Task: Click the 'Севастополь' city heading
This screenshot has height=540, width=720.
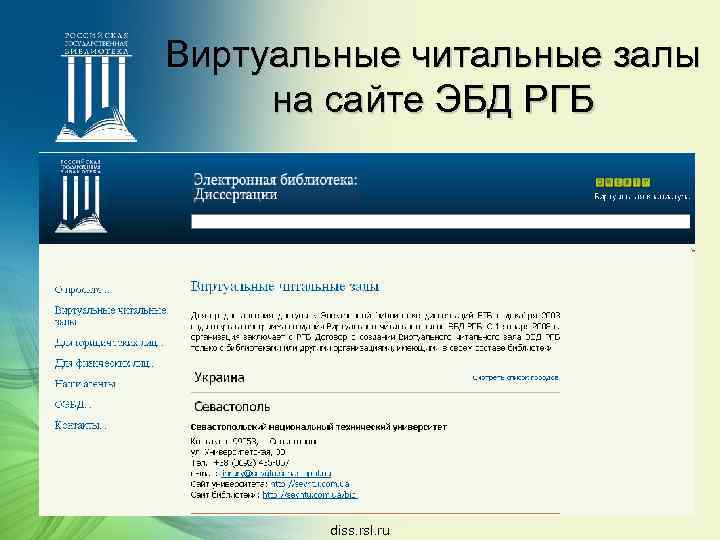Action: click(232, 406)
